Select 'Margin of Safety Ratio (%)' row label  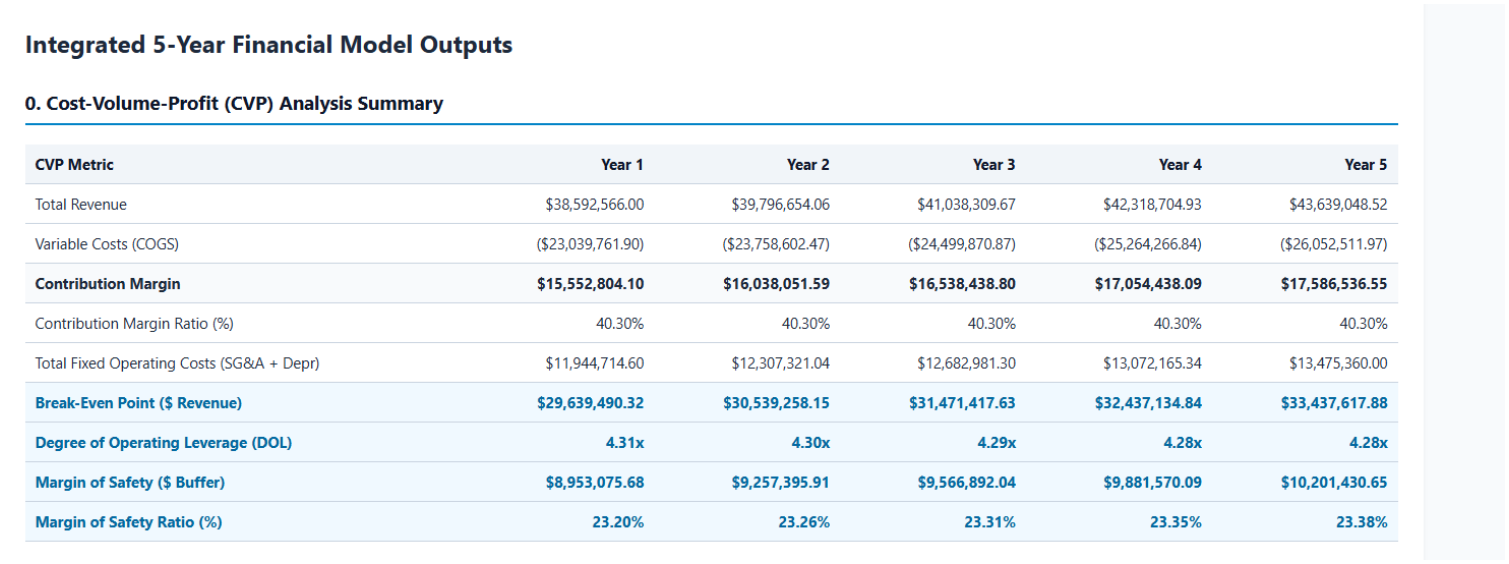coord(129,522)
